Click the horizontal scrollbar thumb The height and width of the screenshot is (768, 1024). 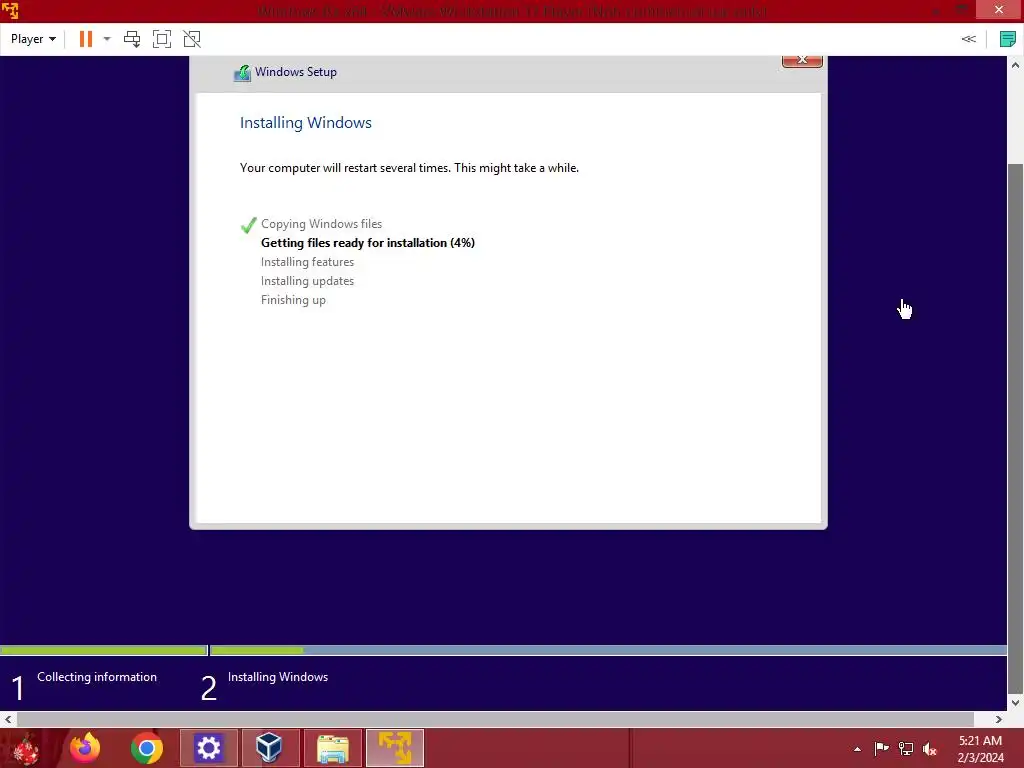tap(496, 719)
